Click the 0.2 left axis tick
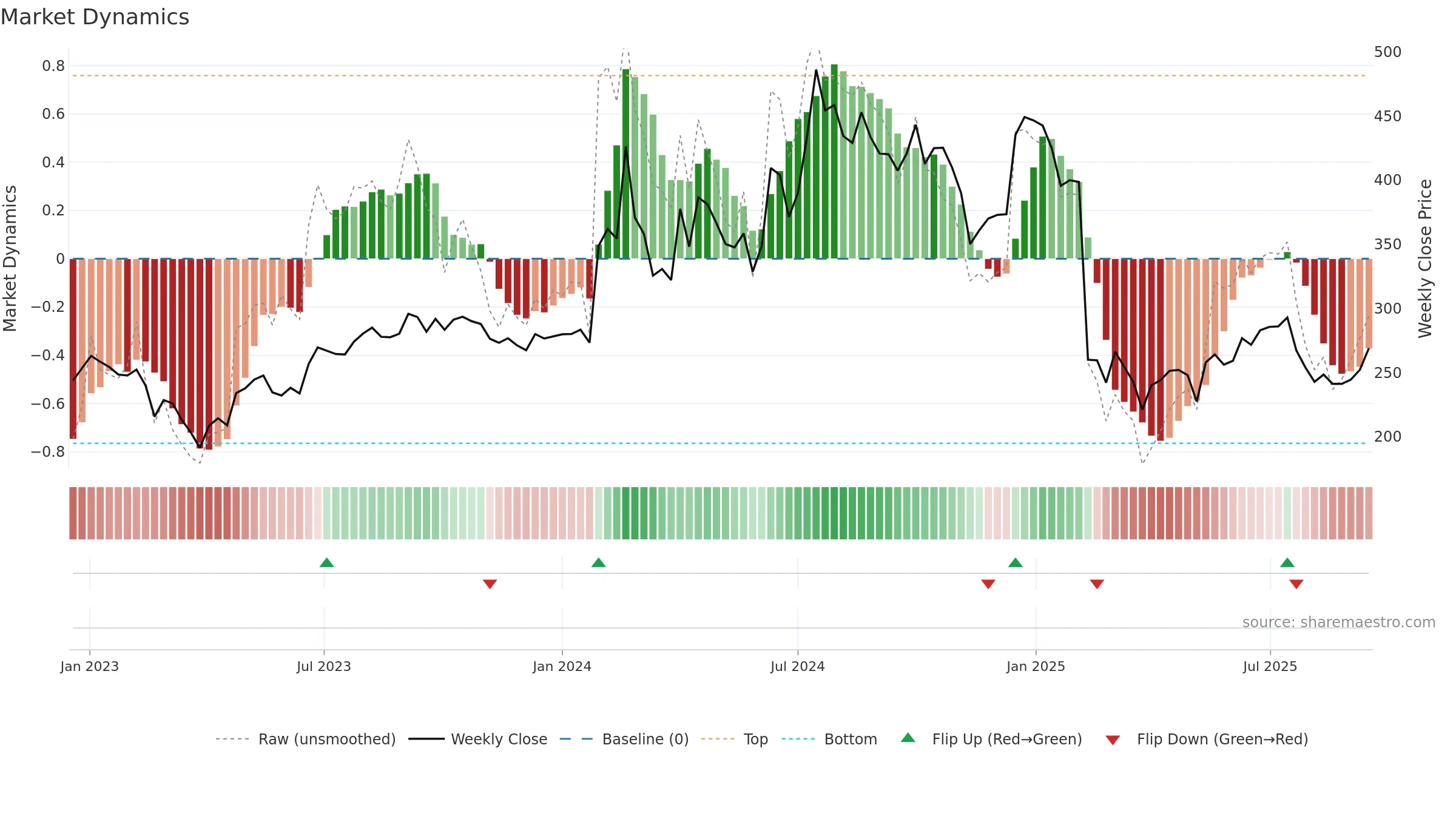The width and height of the screenshot is (1456, 819). pyautogui.click(x=53, y=211)
